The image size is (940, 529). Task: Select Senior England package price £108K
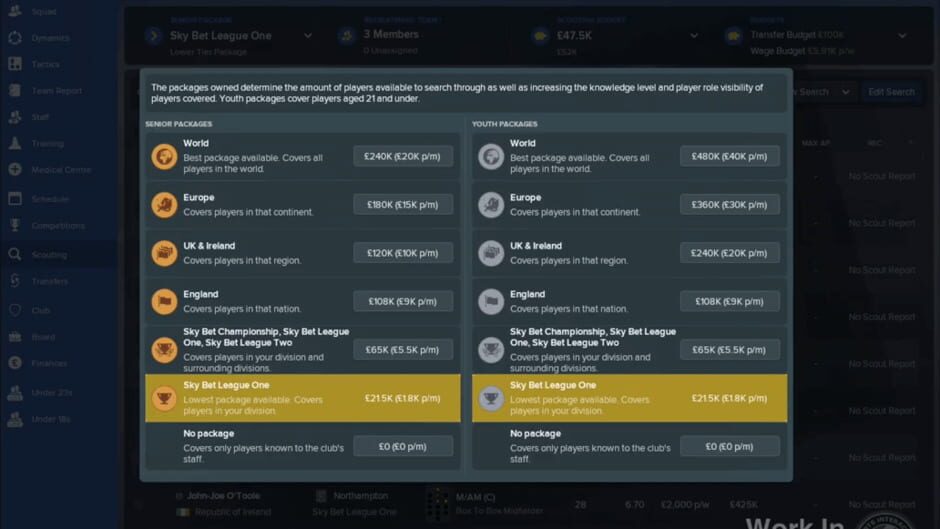click(403, 301)
